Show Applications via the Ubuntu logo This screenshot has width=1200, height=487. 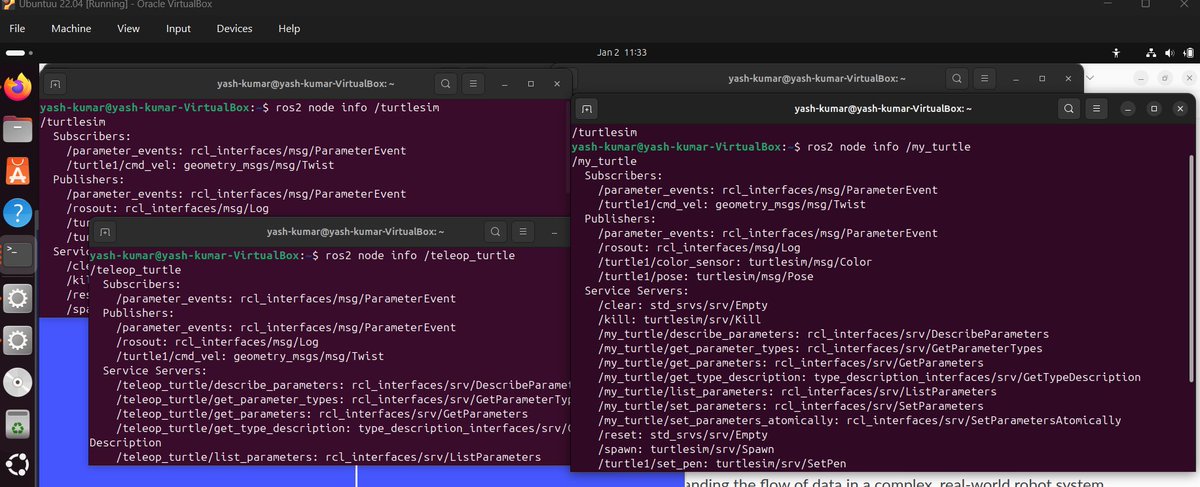[18, 466]
